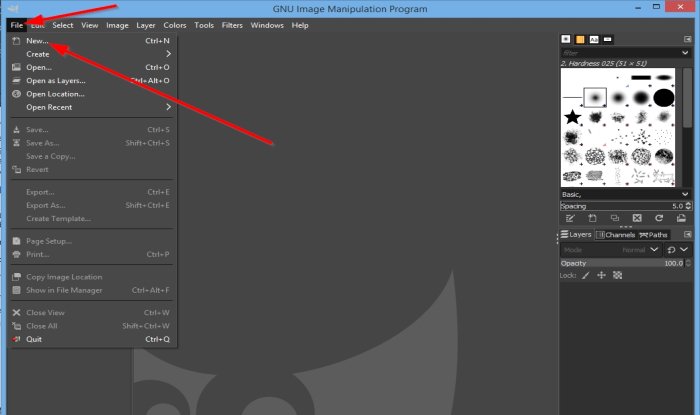This screenshot has width=700, height=415.
Task: Toggle the Lock position and size icon
Action: [x=601, y=275]
